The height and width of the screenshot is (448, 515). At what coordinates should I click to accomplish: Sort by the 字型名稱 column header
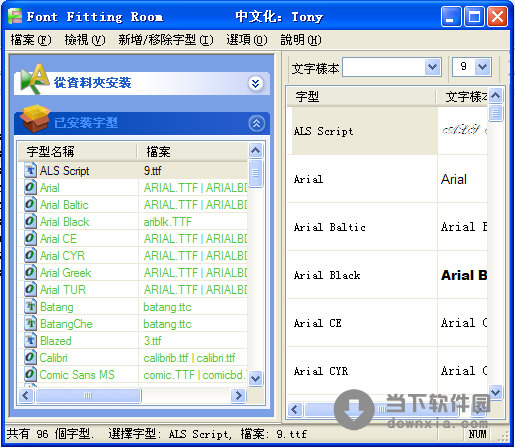pyautogui.click(x=77, y=152)
